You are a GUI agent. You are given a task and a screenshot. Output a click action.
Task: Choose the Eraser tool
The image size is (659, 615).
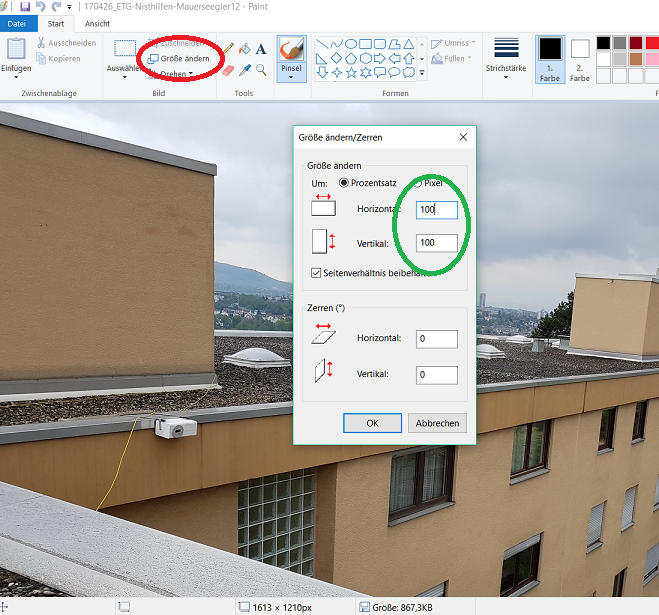[228, 70]
